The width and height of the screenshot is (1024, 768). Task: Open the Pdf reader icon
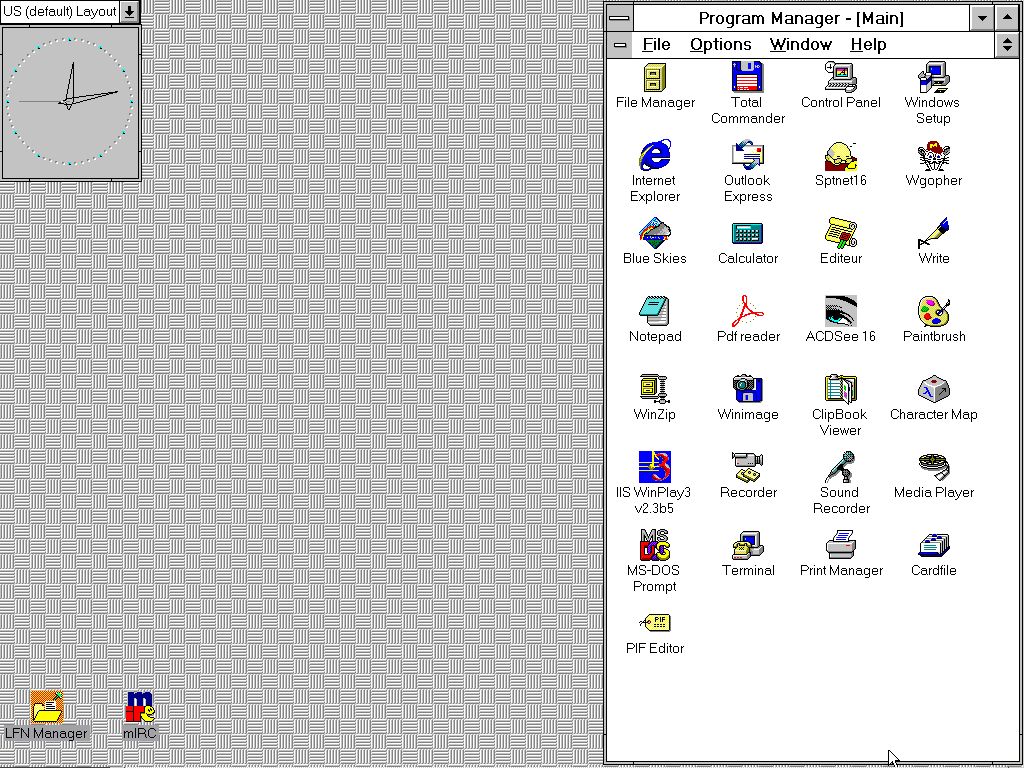point(747,312)
